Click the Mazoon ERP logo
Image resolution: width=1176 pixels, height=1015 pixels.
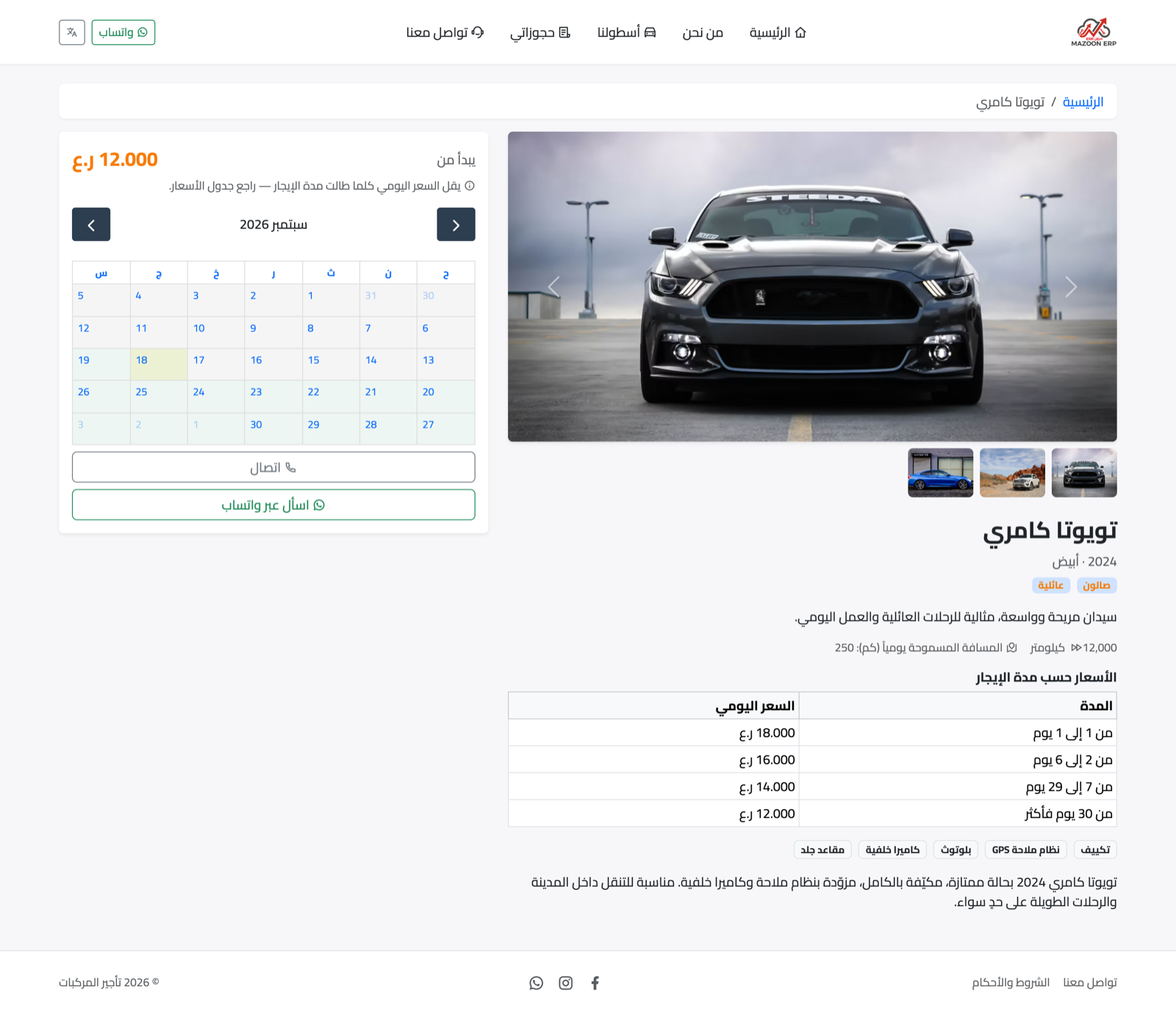1093,32
